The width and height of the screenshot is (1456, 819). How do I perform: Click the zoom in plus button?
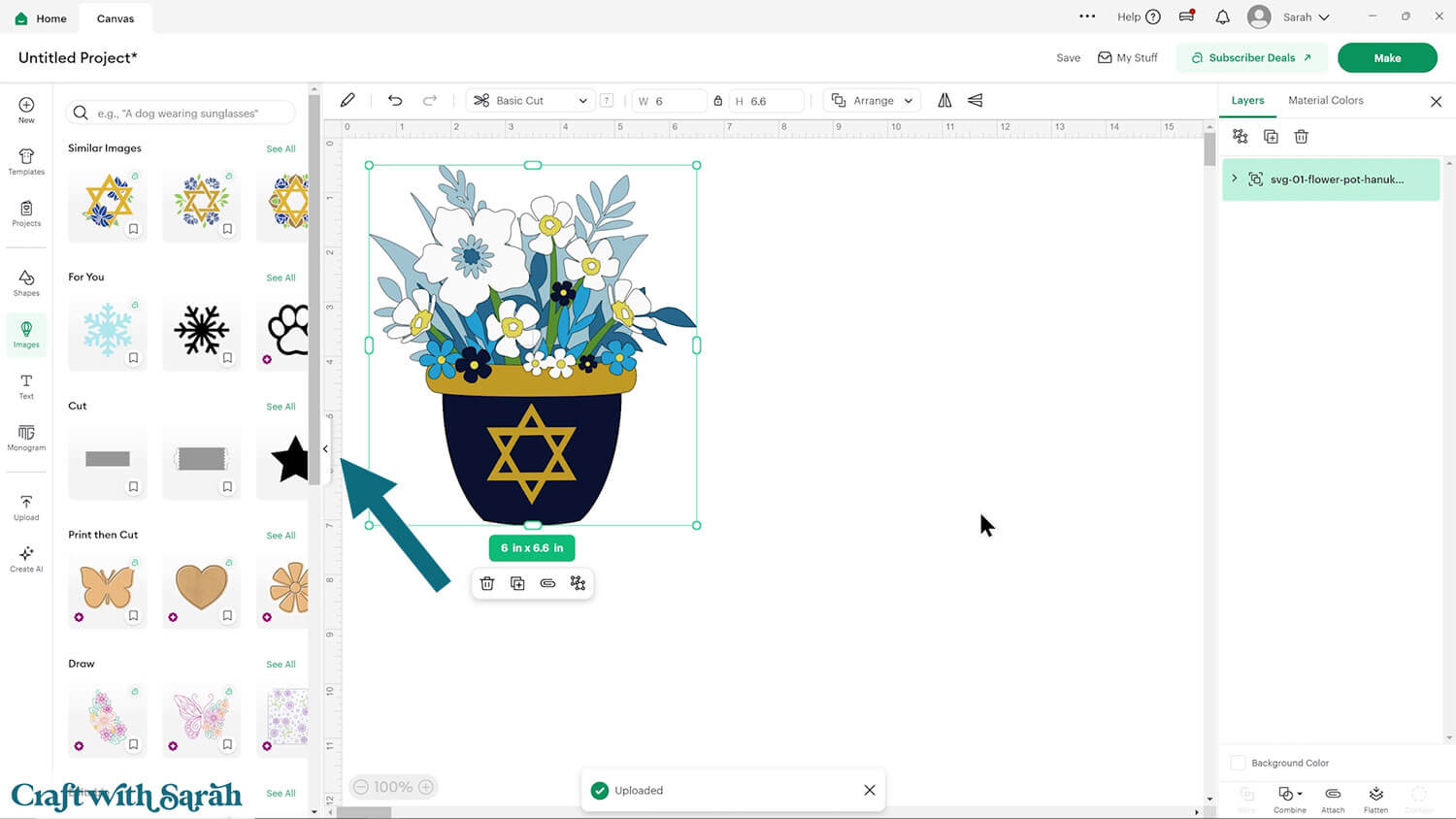[425, 787]
